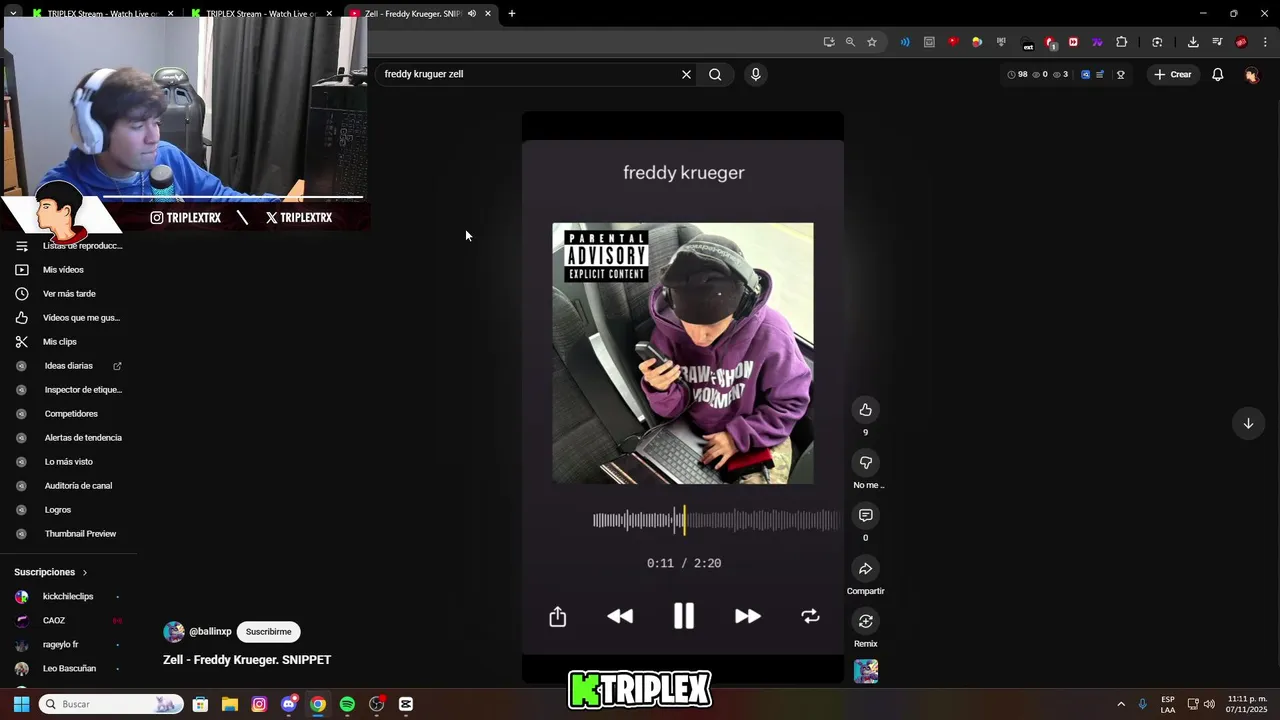
Task: Open Chrome media controls icon
Action: (x=1217, y=42)
